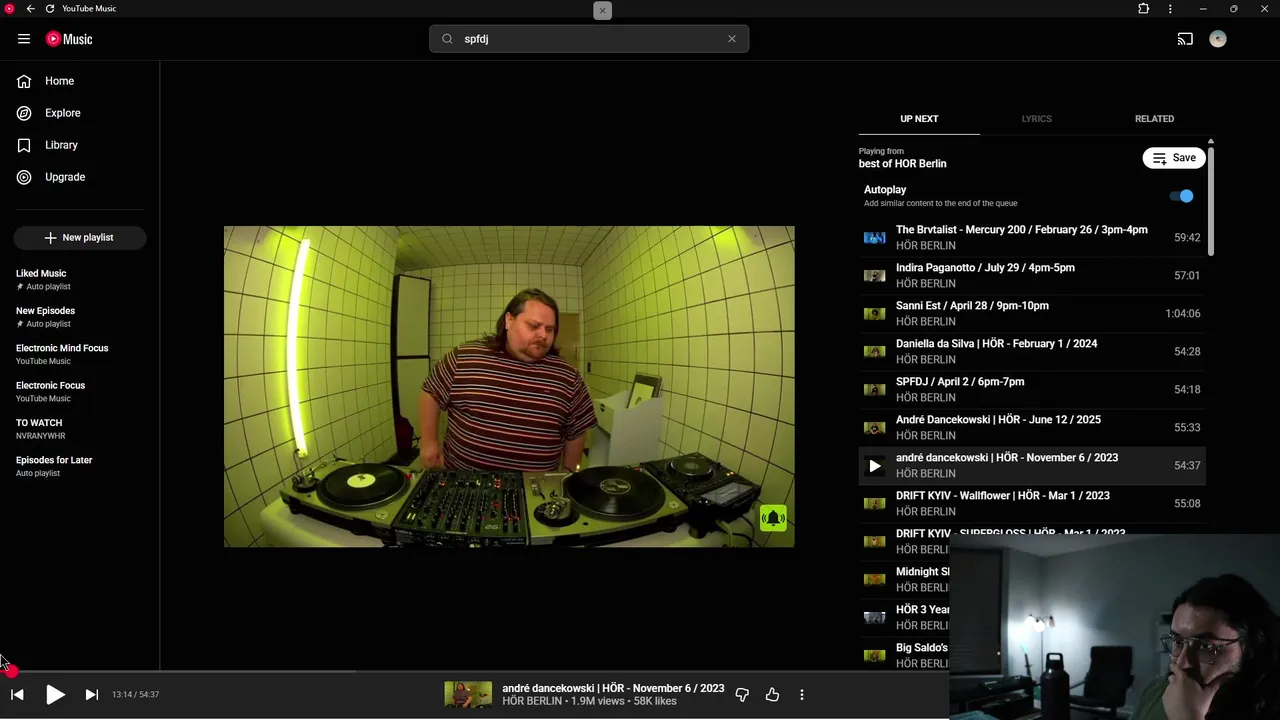Switch to the UP NEXT tab

919,119
